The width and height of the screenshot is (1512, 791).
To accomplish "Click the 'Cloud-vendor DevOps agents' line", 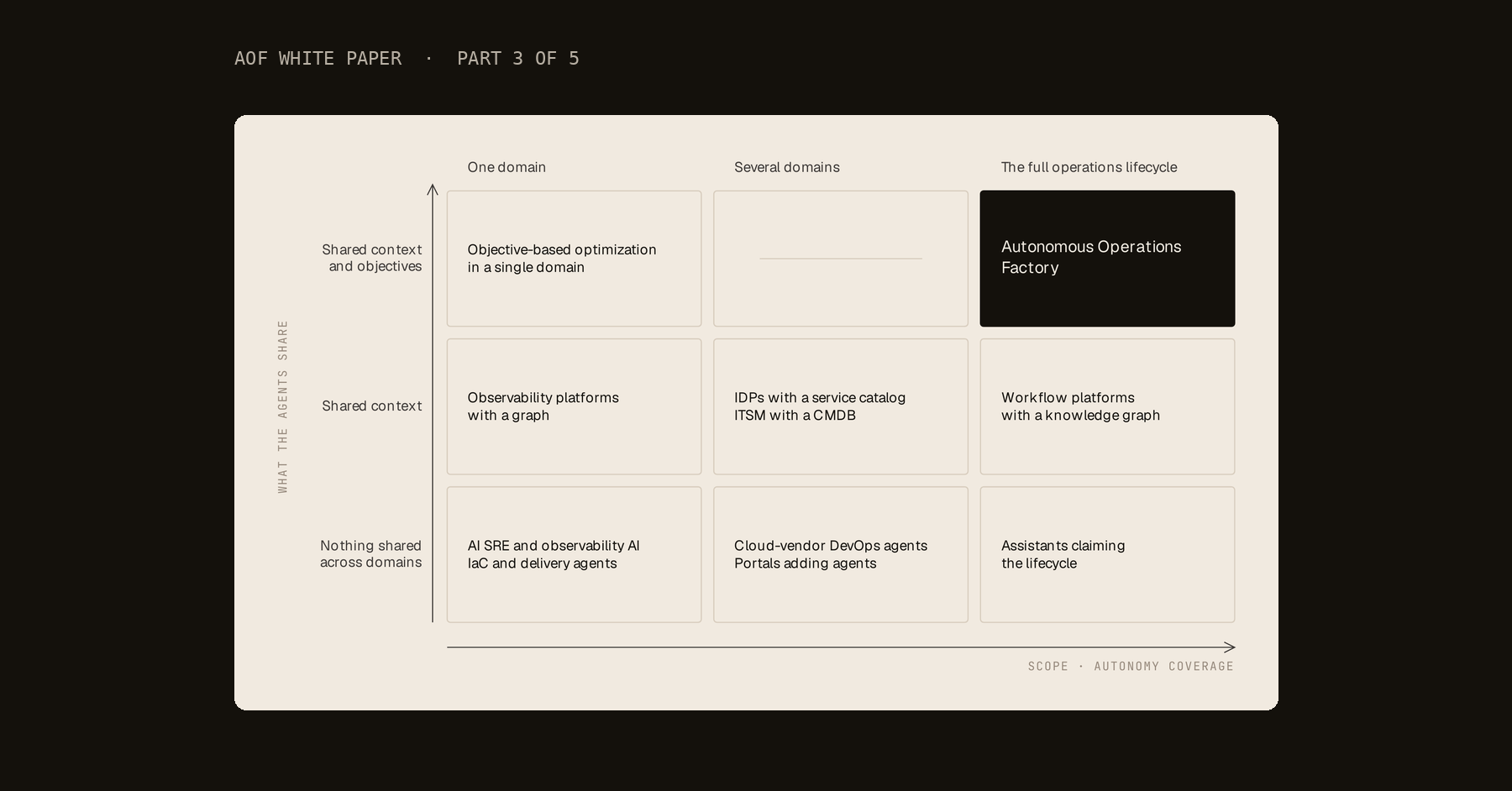I will (x=831, y=546).
